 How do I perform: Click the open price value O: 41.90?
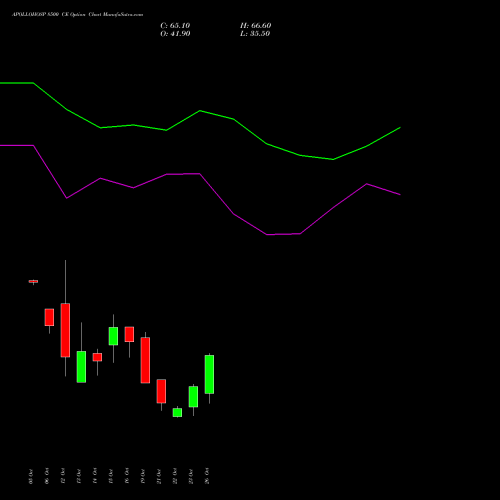click(x=175, y=34)
